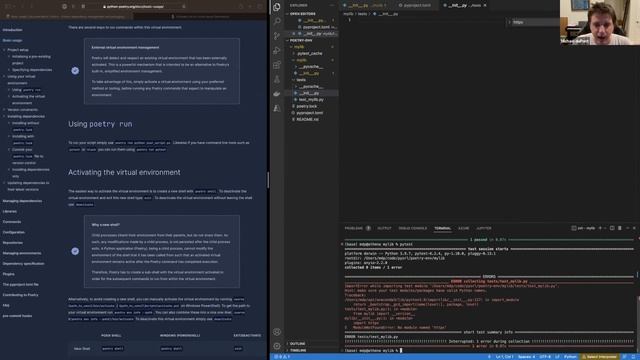Open the Configuration docs sidebar link

pyautogui.click(x=13, y=232)
